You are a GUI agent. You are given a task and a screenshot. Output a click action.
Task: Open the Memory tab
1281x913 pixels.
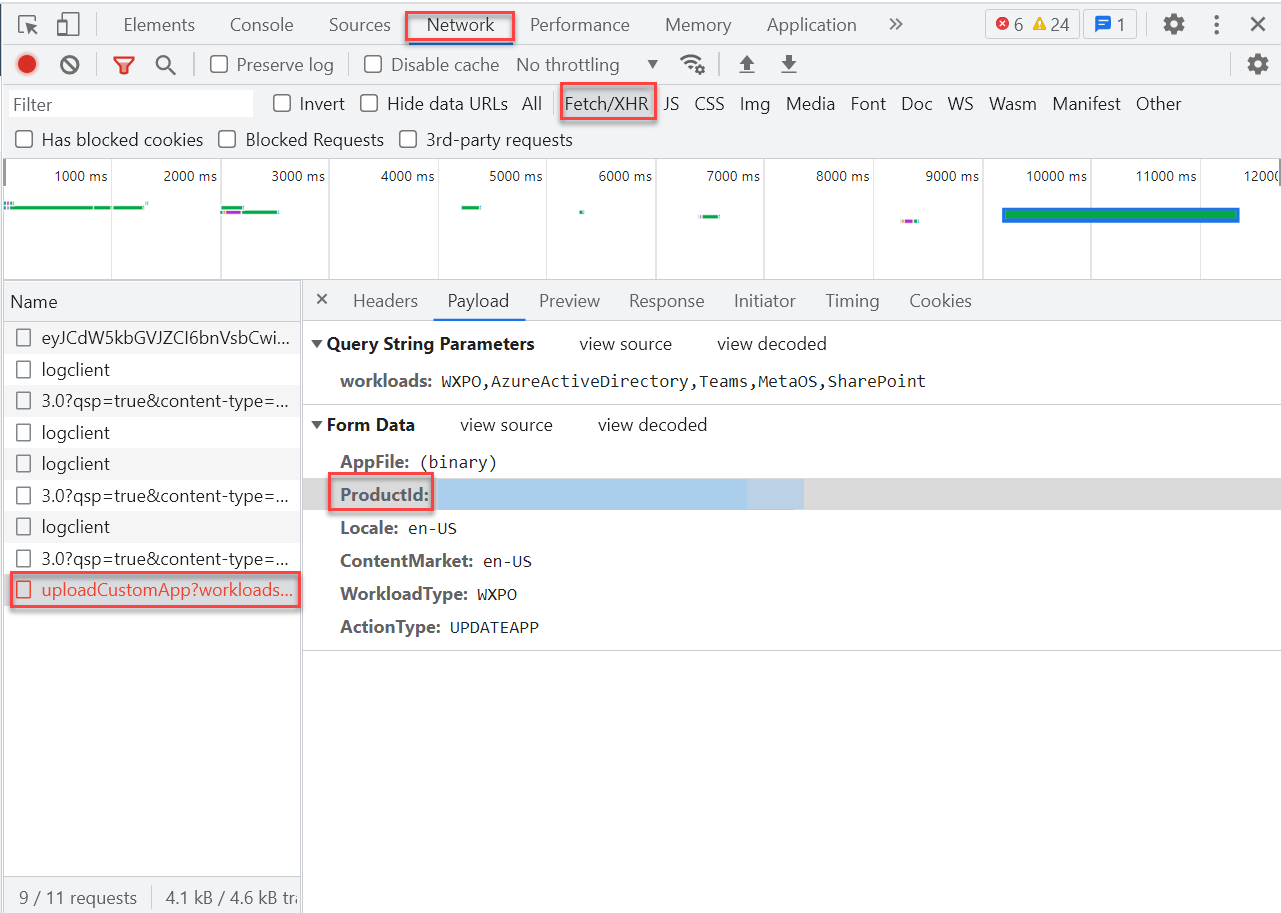(698, 25)
